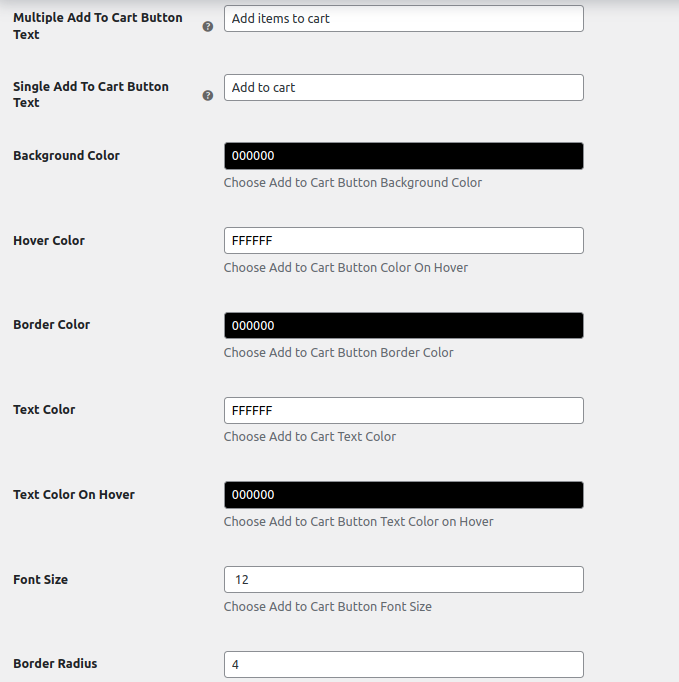Click help icon for Multiple Add To Cart text
This screenshot has height=682, width=679.
(x=208, y=27)
